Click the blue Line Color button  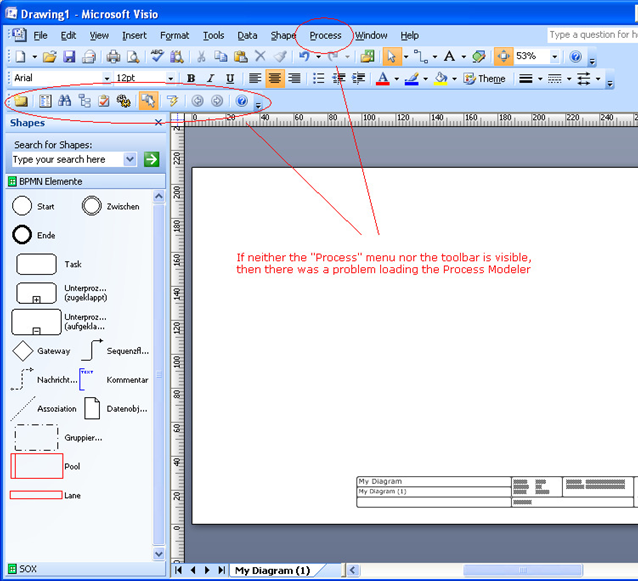coord(411,78)
